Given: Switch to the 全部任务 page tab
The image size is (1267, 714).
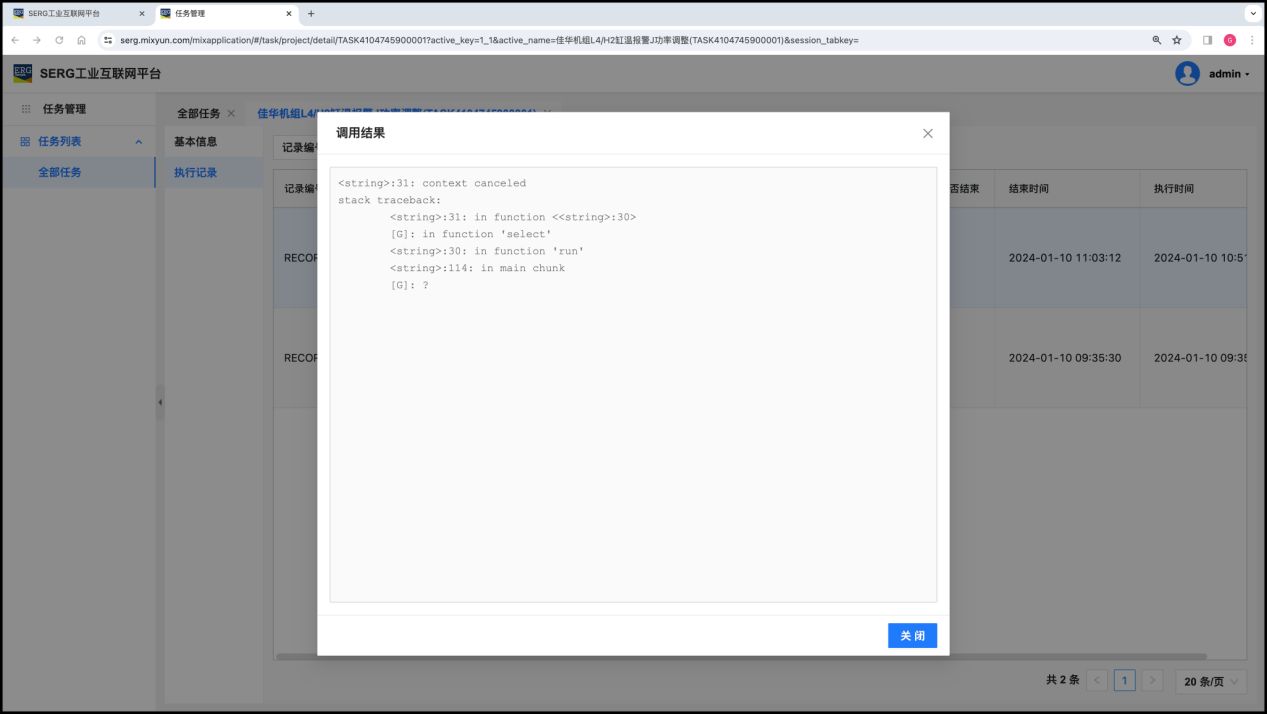Looking at the screenshot, I should coord(198,113).
